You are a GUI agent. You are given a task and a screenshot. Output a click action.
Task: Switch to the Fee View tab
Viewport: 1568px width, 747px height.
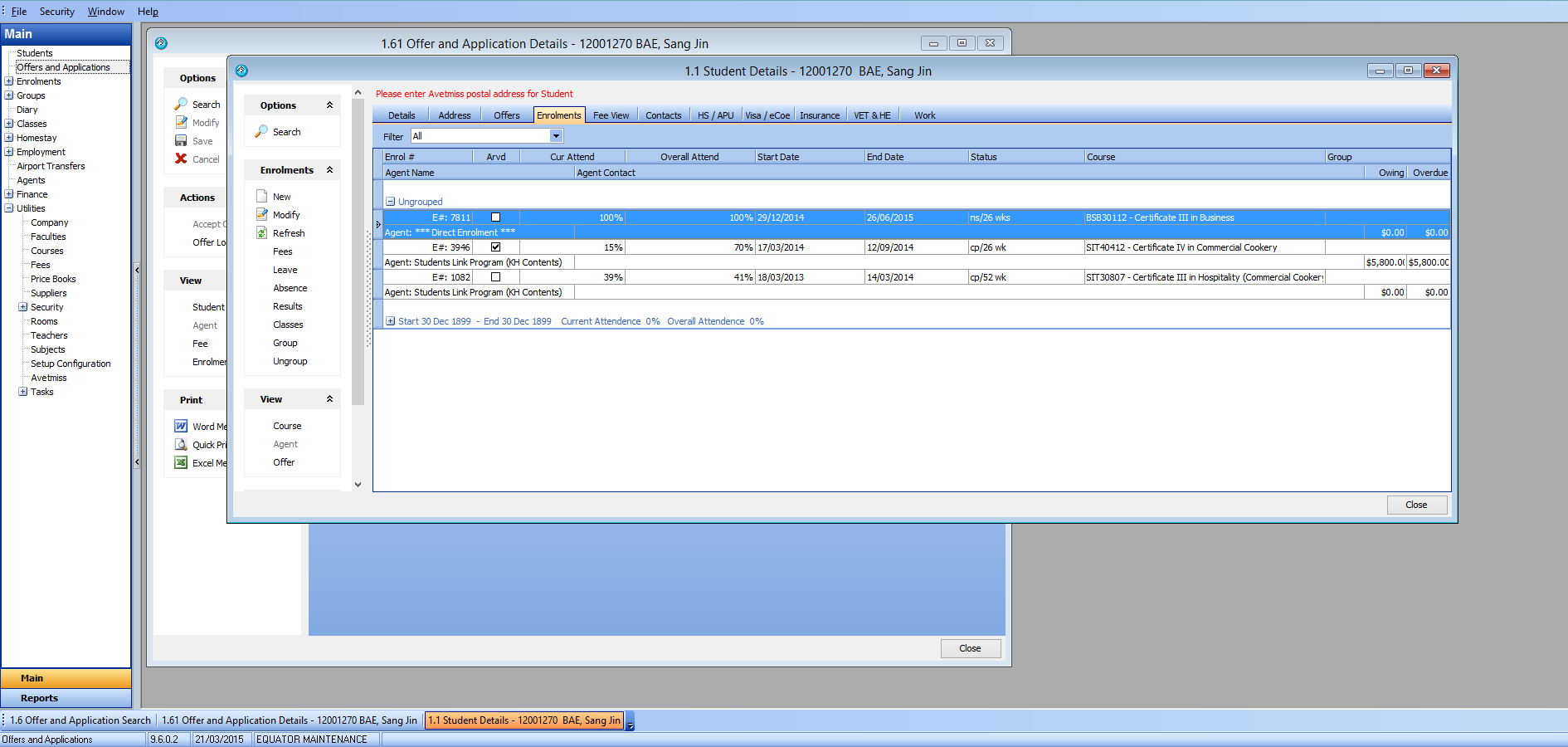pos(611,115)
